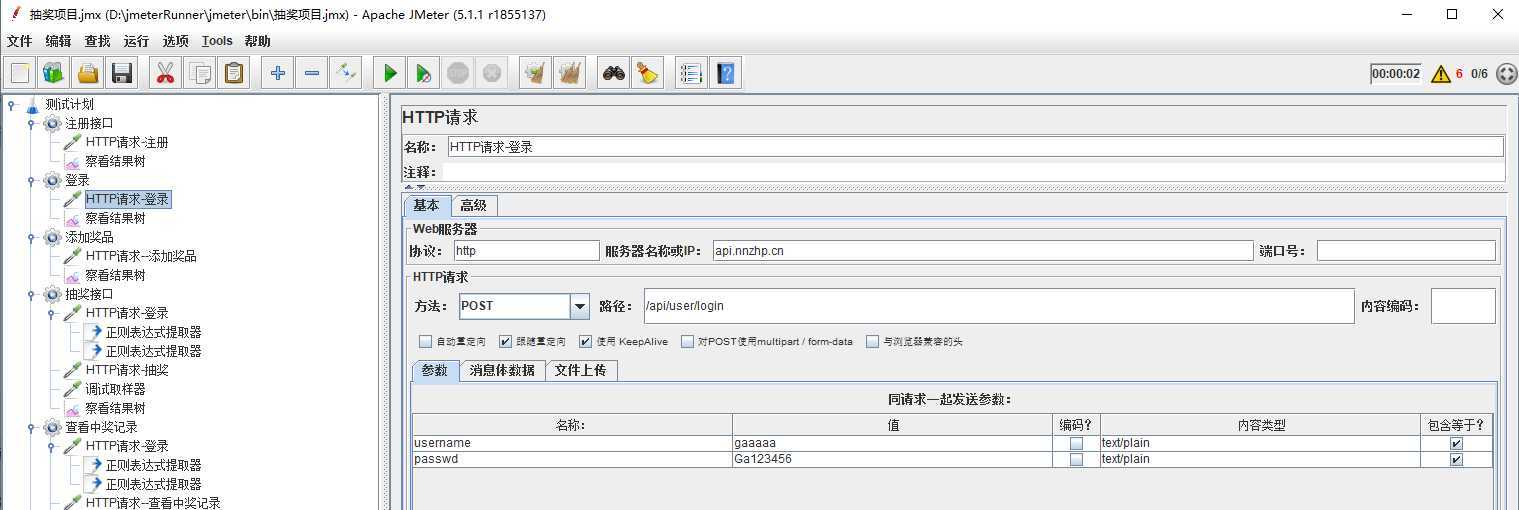Screen dimensions: 1519x510
Task: Click the Shutdown test toolbar icon
Action: click(492, 73)
